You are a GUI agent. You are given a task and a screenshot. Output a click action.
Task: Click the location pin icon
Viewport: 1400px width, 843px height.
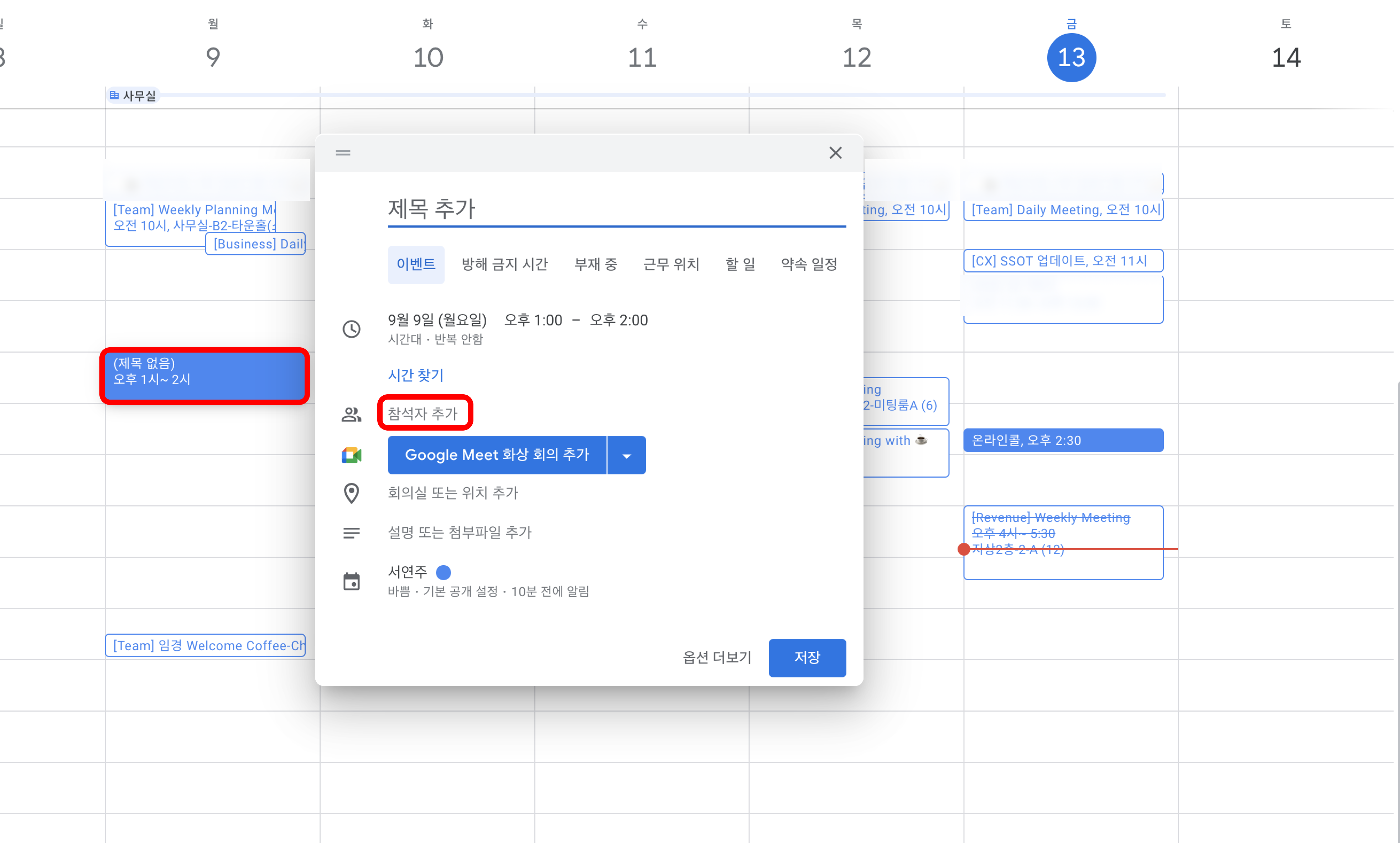point(351,493)
